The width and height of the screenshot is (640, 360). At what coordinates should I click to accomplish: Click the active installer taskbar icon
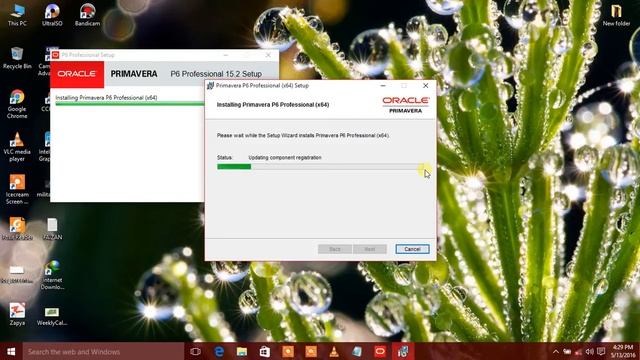403,351
